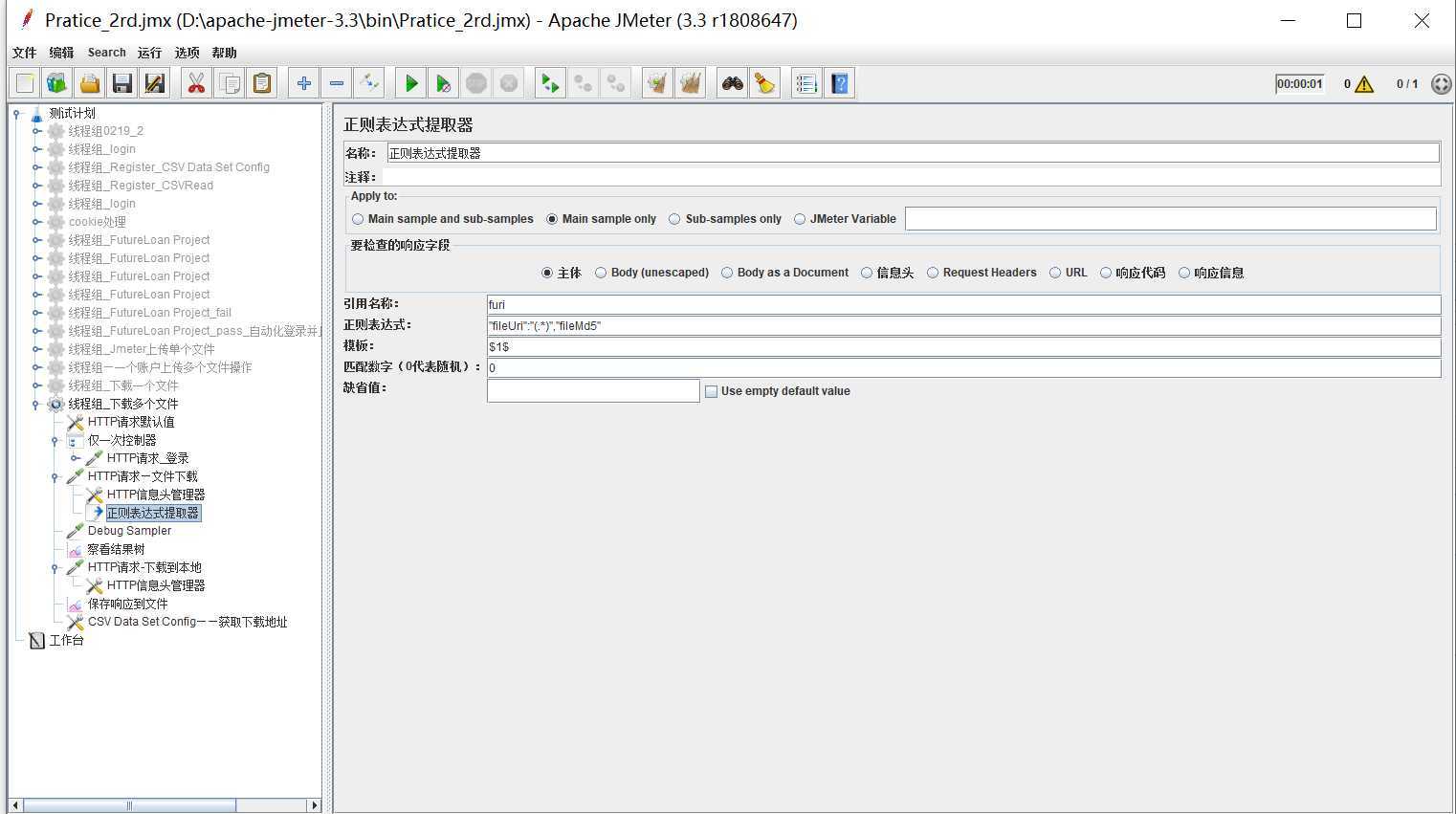Click the Remote Start All icon

551,83
